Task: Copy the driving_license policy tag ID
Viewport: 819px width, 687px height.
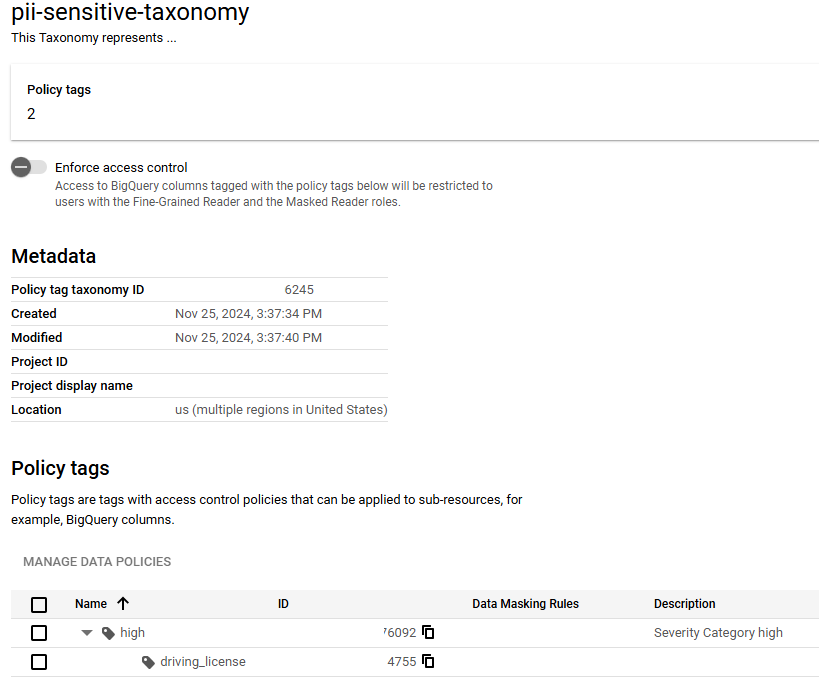Action: click(x=428, y=661)
